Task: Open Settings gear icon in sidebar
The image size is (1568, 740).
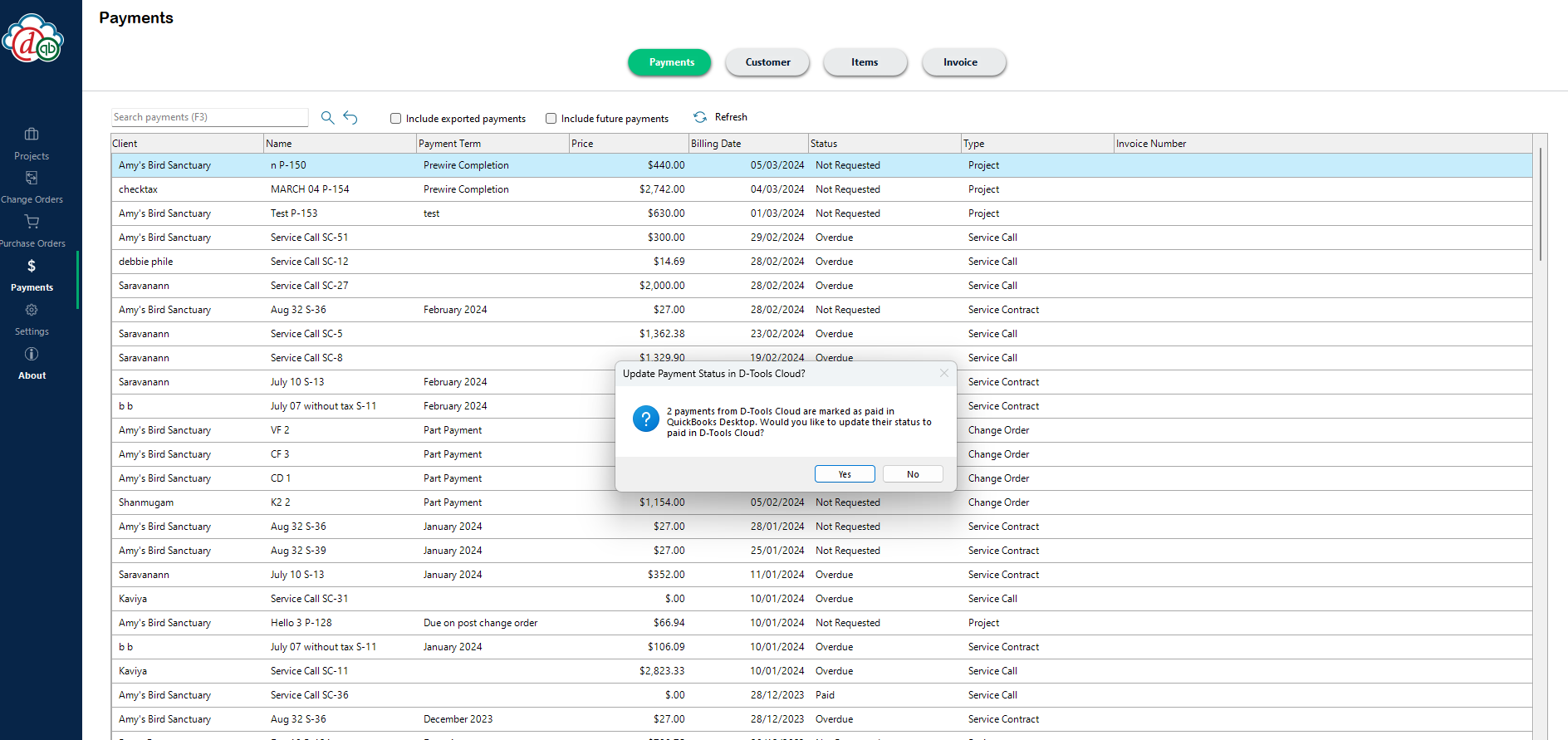Action: coord(32,310)
